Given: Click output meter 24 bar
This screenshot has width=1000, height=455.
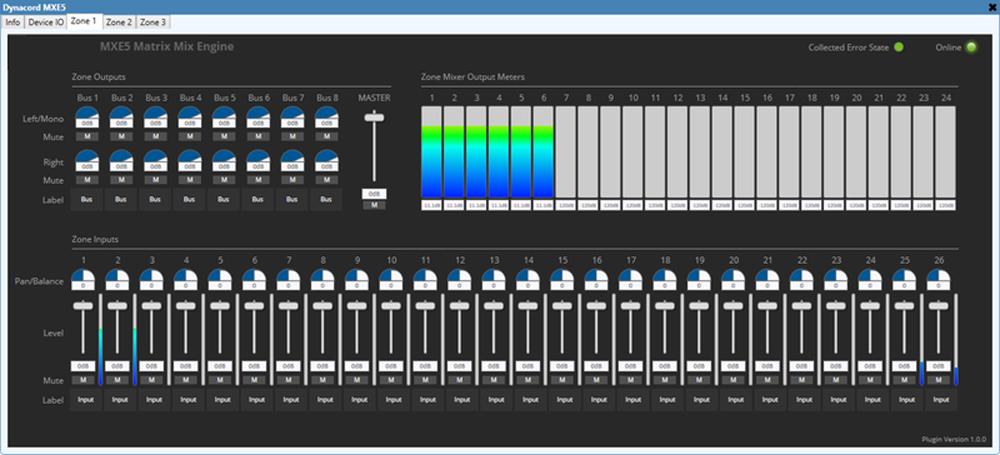Looking at the screenshot, I should [946, 152].
